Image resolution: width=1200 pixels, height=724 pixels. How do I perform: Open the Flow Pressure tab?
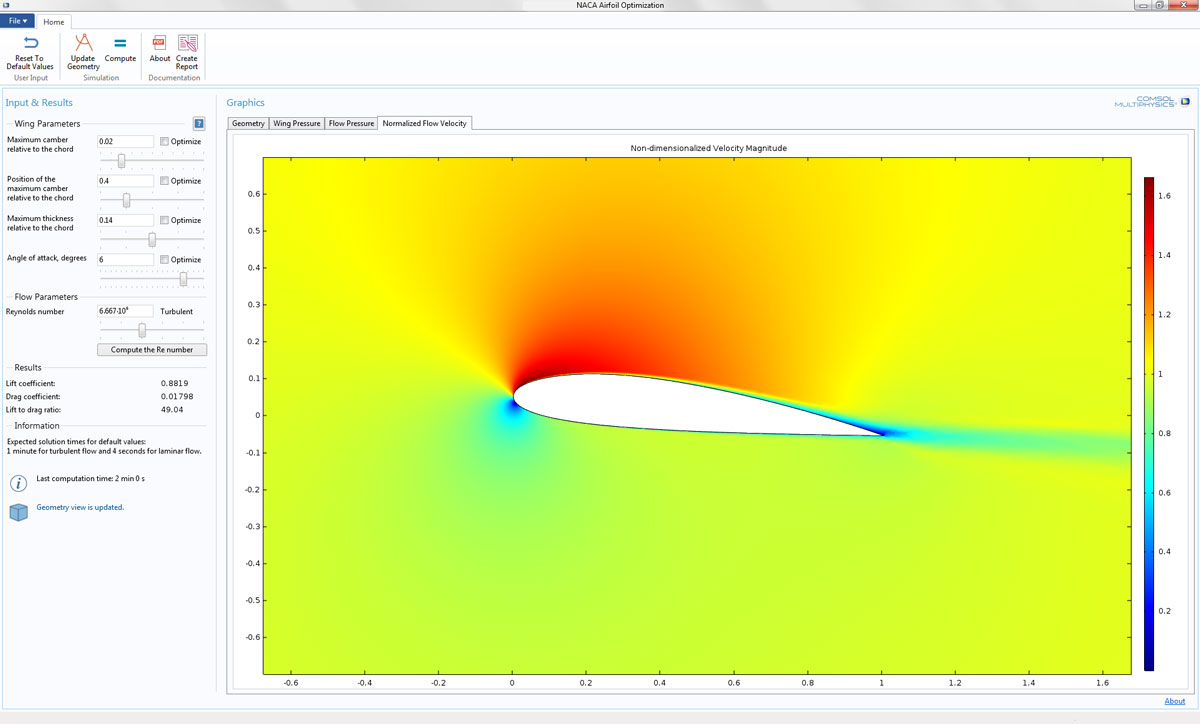(351, 124)
